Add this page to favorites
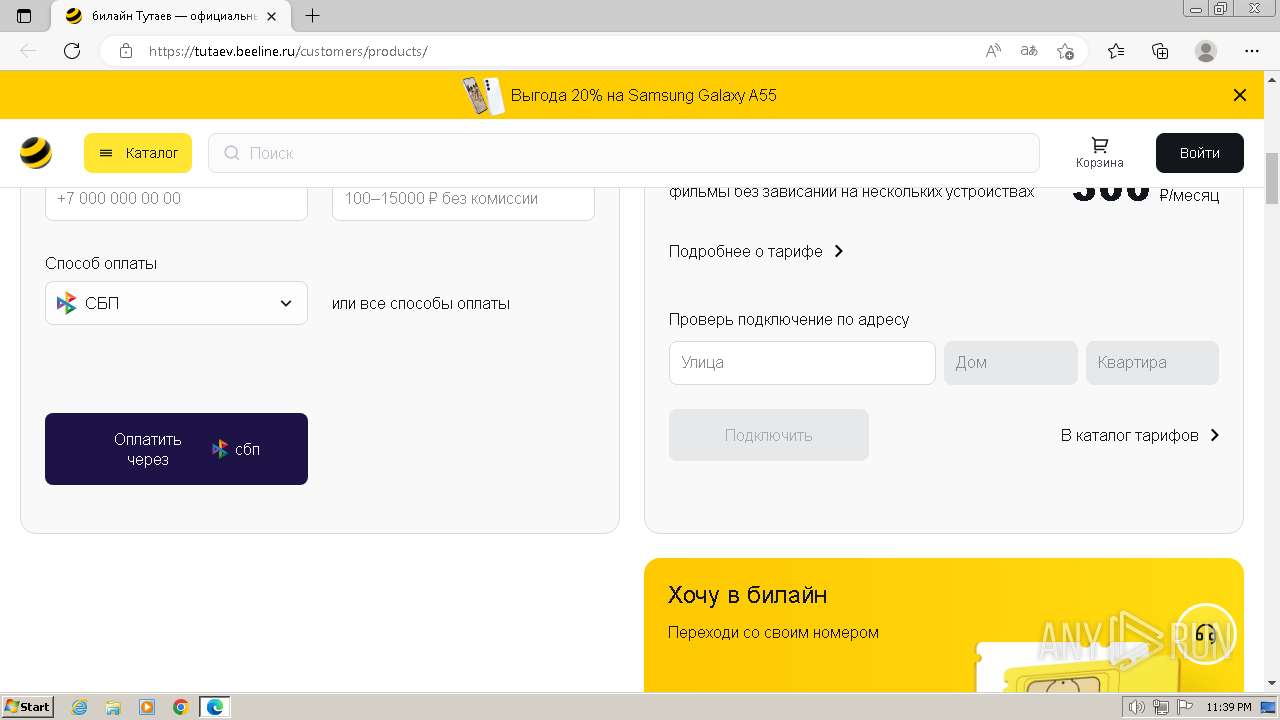 pos(1065,51)
